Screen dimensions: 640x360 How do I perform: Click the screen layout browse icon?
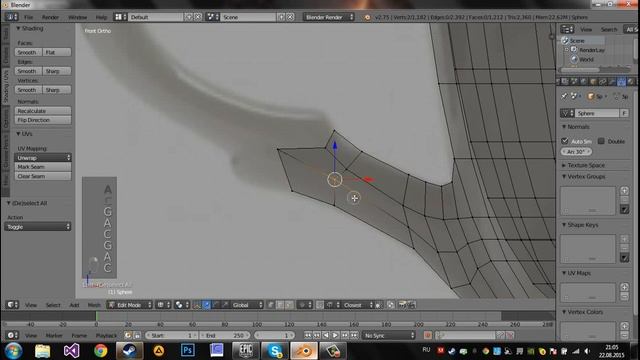[x=120, y=17]
